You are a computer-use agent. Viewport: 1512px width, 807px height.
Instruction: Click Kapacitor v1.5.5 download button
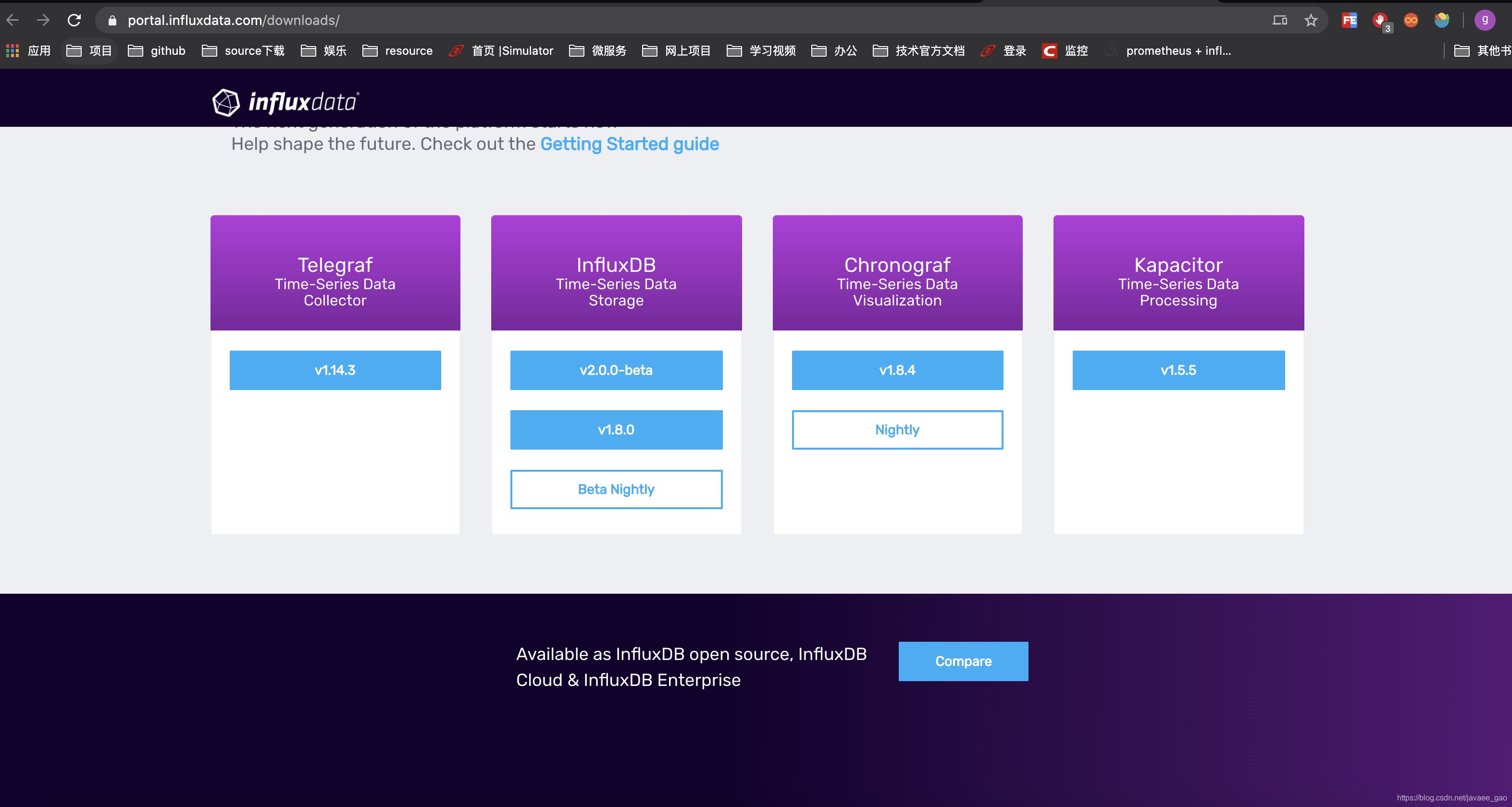(x=1178, y=370)
